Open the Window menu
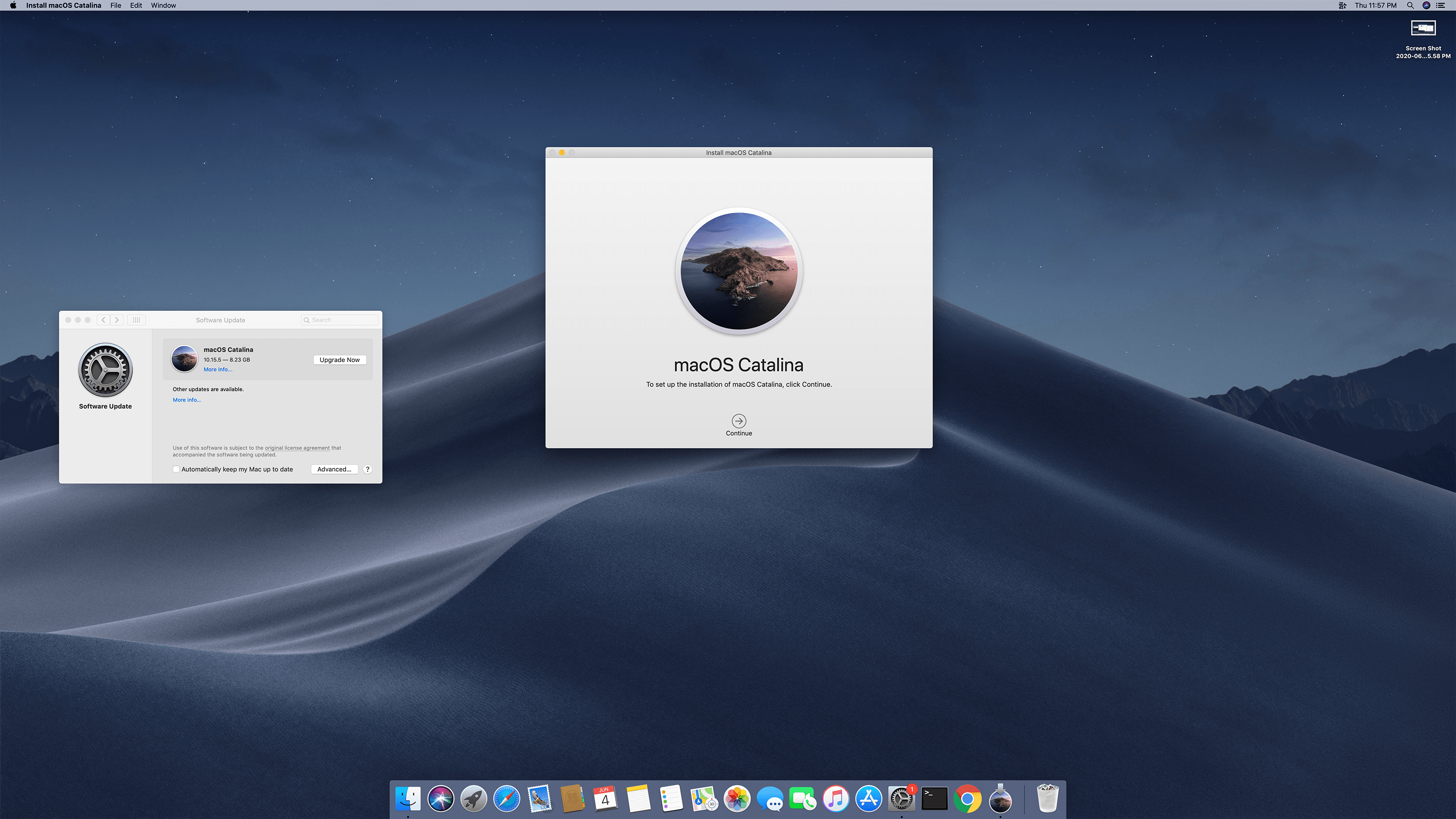 163,5
